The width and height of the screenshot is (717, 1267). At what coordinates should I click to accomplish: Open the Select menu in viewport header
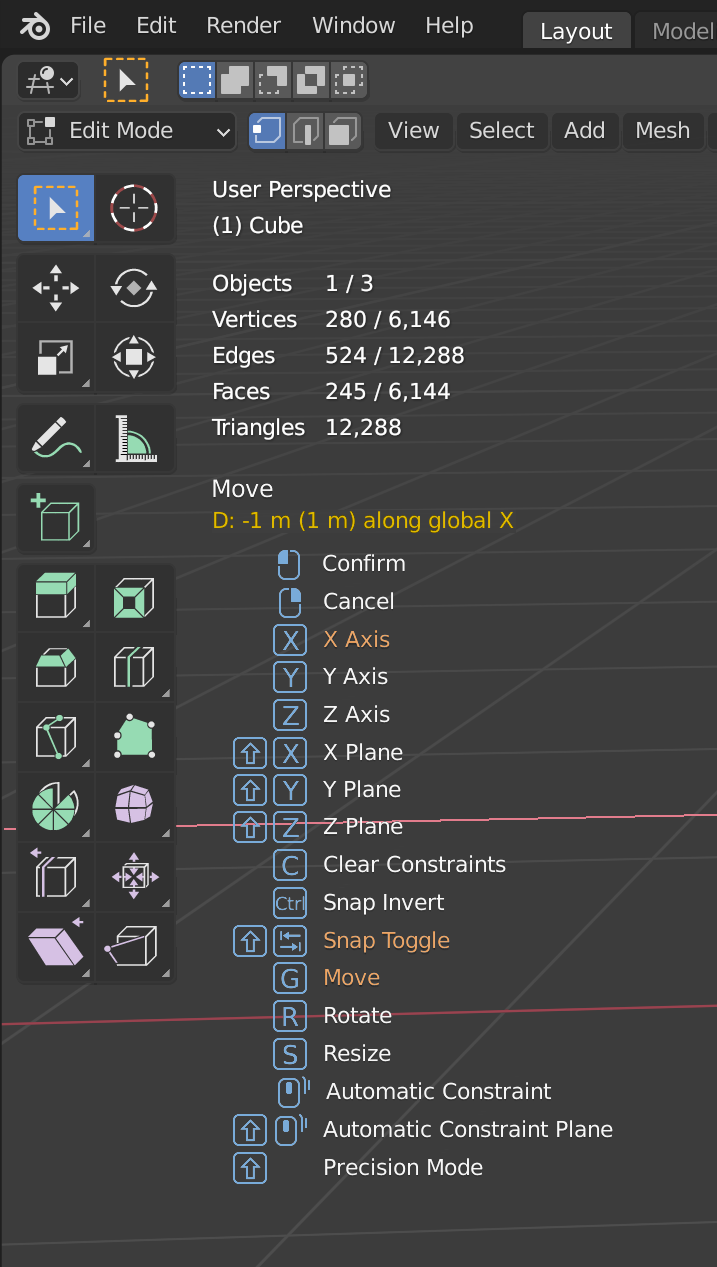click(501, 131)
